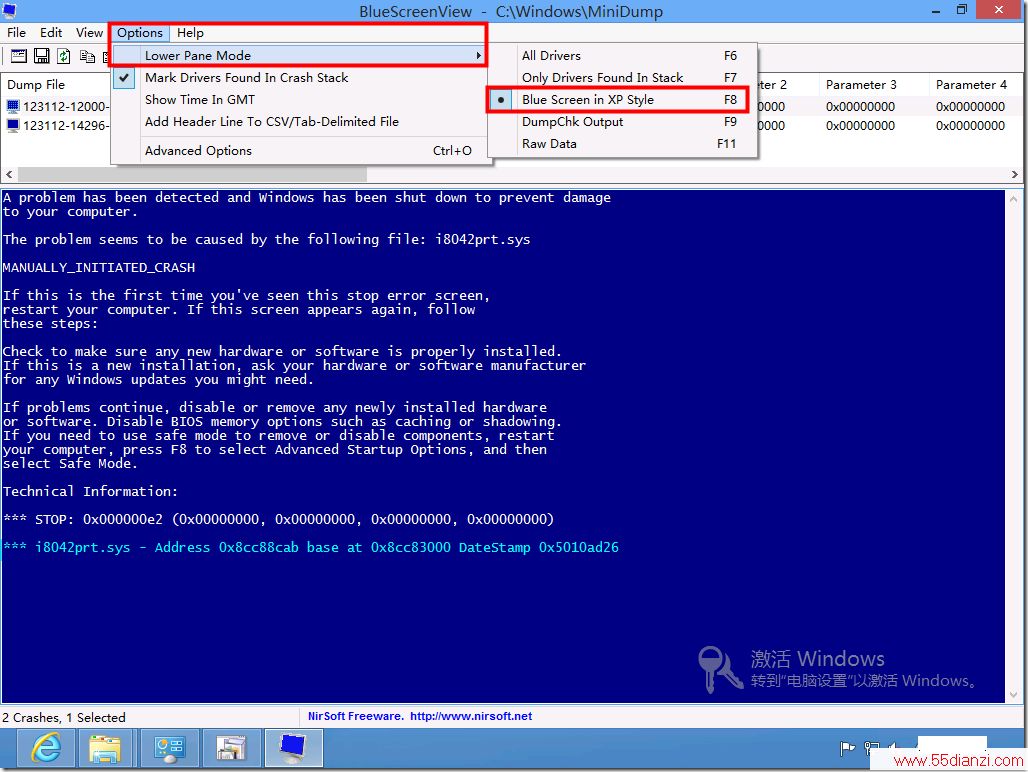Click lower pane scrollbar down arrow
Screen dimensions: 1028x772
point(1014,695)
